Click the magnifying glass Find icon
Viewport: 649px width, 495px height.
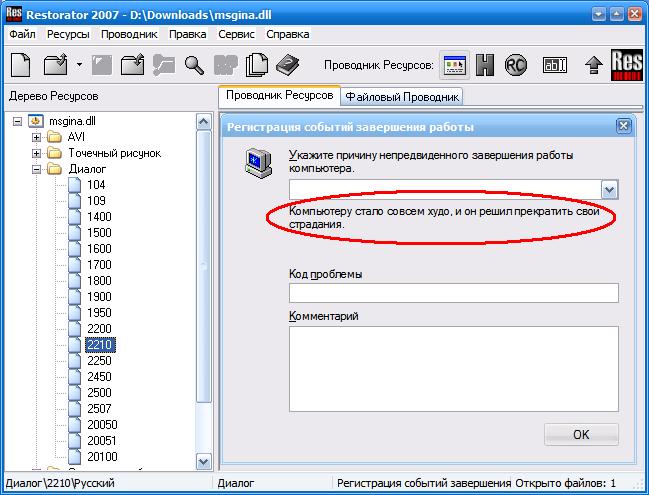point(194,65)
